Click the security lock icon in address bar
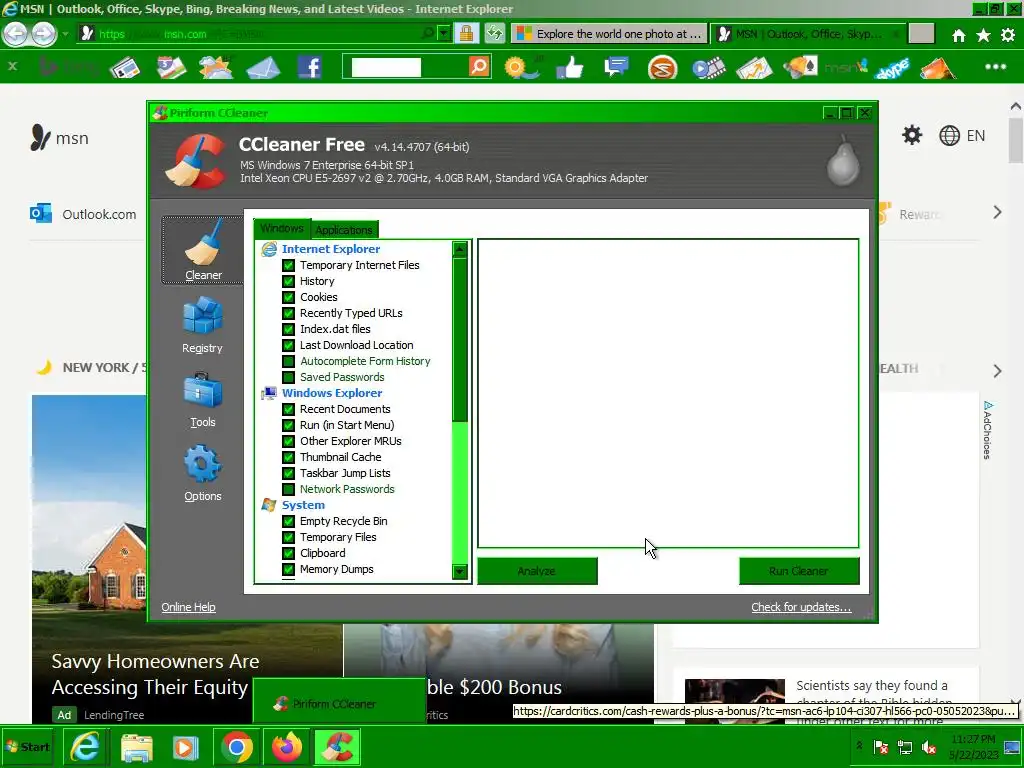Screen dimensions: 1024x768 tap(466, 33)
